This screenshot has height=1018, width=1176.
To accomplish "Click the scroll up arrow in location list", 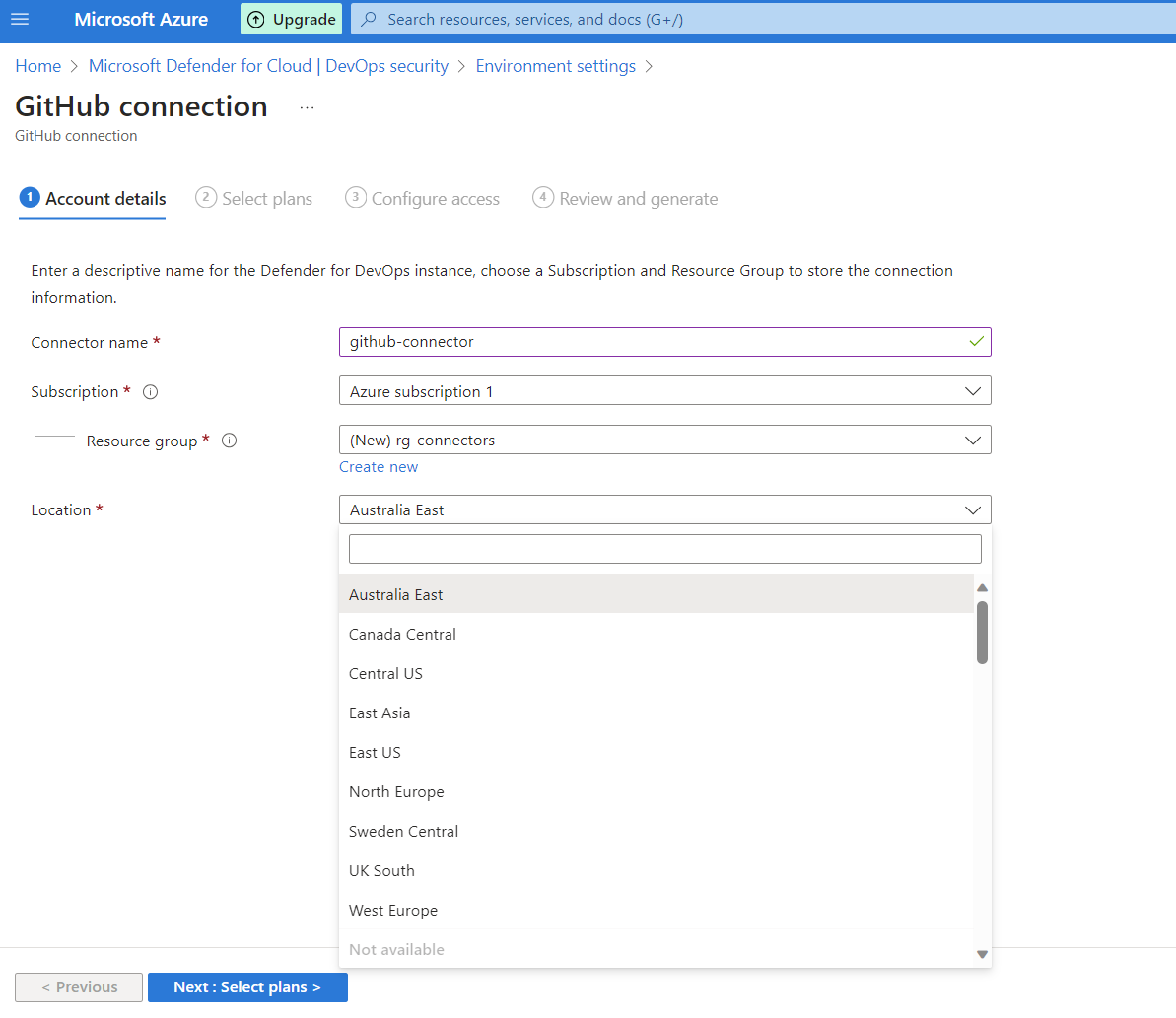I will (x=982, y=588).
